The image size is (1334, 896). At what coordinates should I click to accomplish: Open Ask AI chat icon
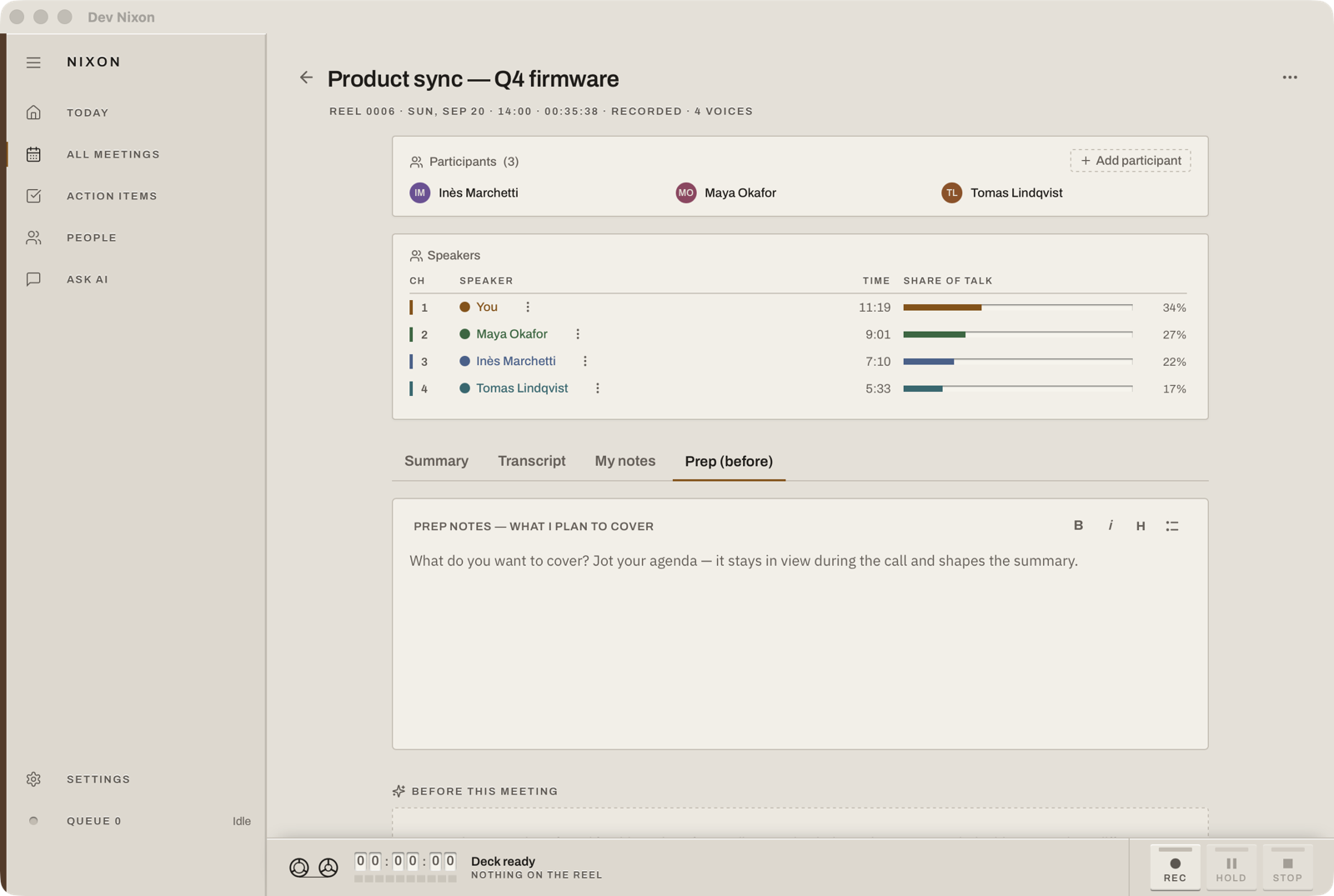tap(33, 279)
